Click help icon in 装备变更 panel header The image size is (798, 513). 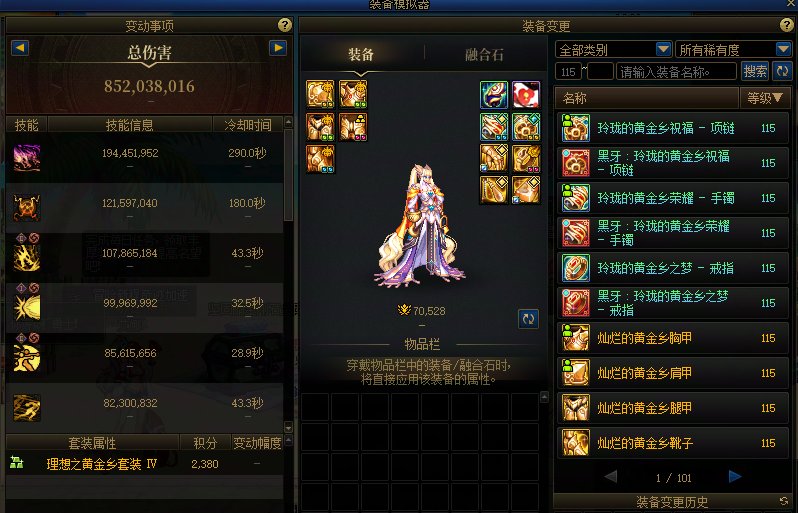(x=786, y=24)
